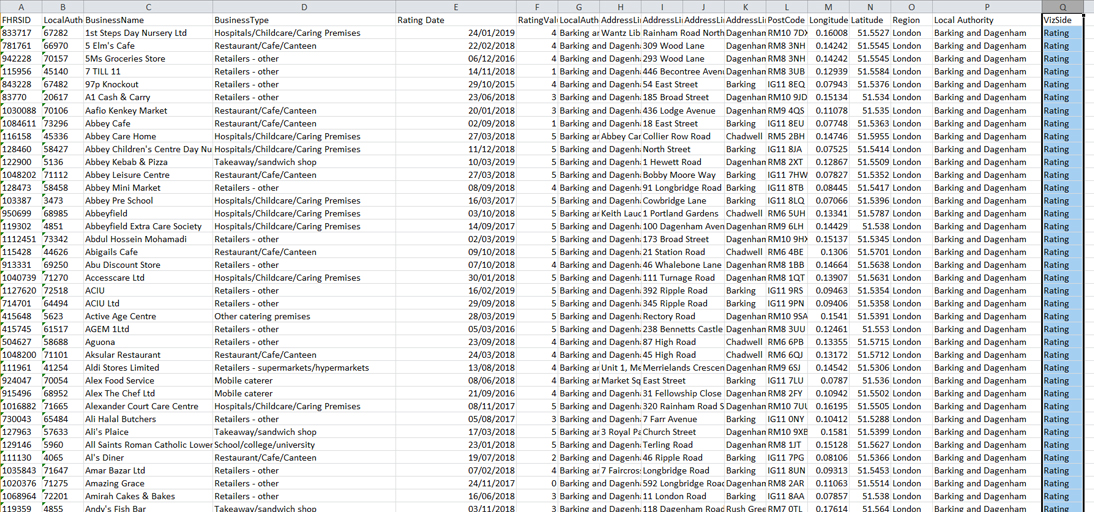Select column D header
1094x512 pixels.
[x=303, y=6]
